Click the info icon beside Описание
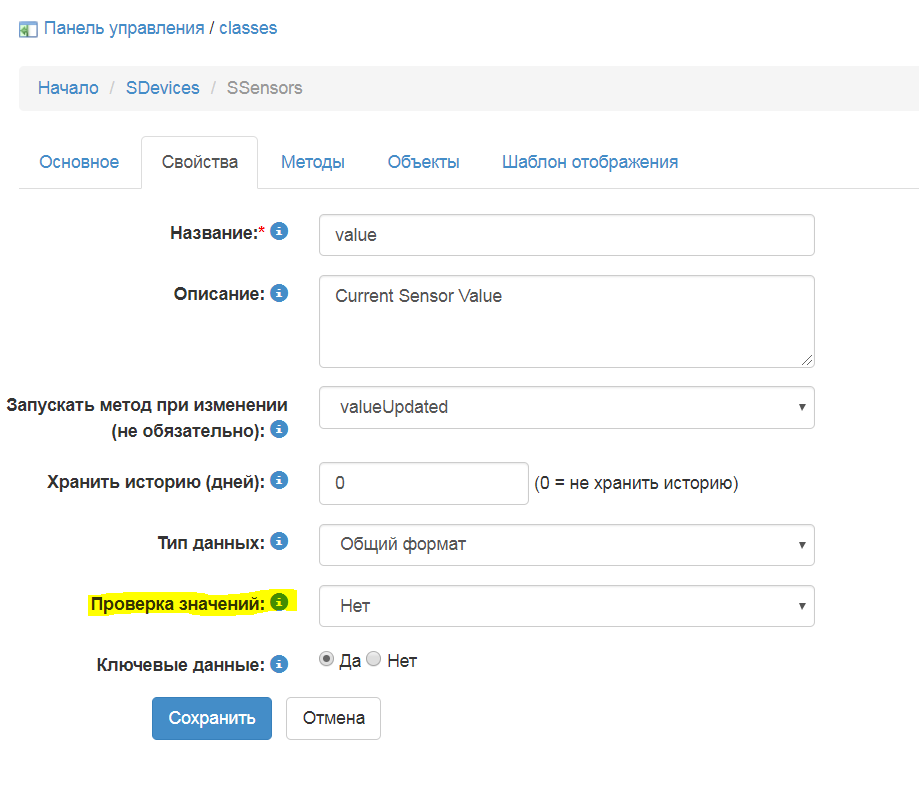Screen dimensions: 919x793 pos(279,294)
